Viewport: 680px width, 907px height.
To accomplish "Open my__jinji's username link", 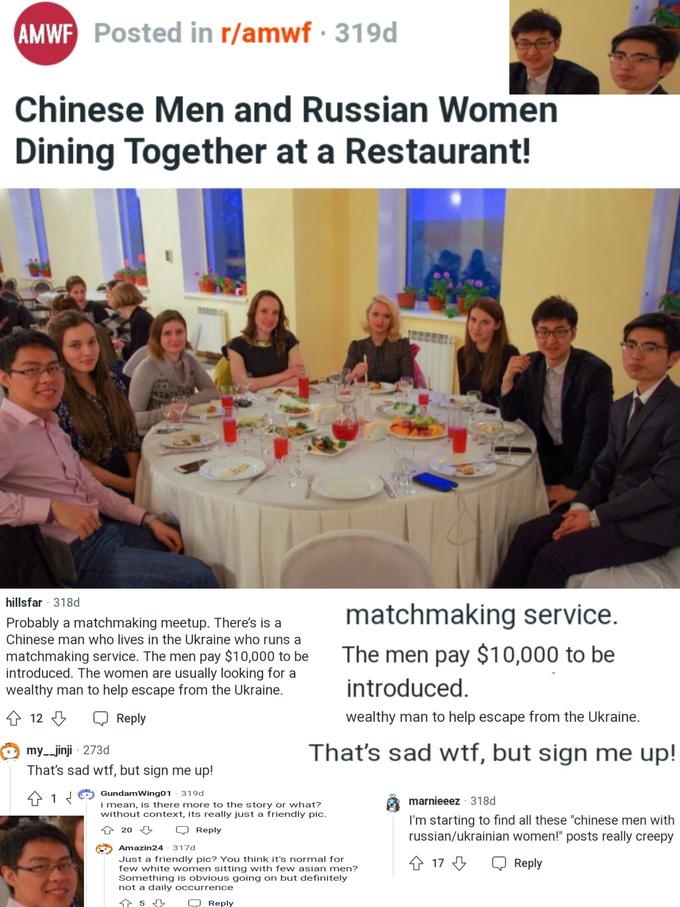I will click(x=49, y=750).
